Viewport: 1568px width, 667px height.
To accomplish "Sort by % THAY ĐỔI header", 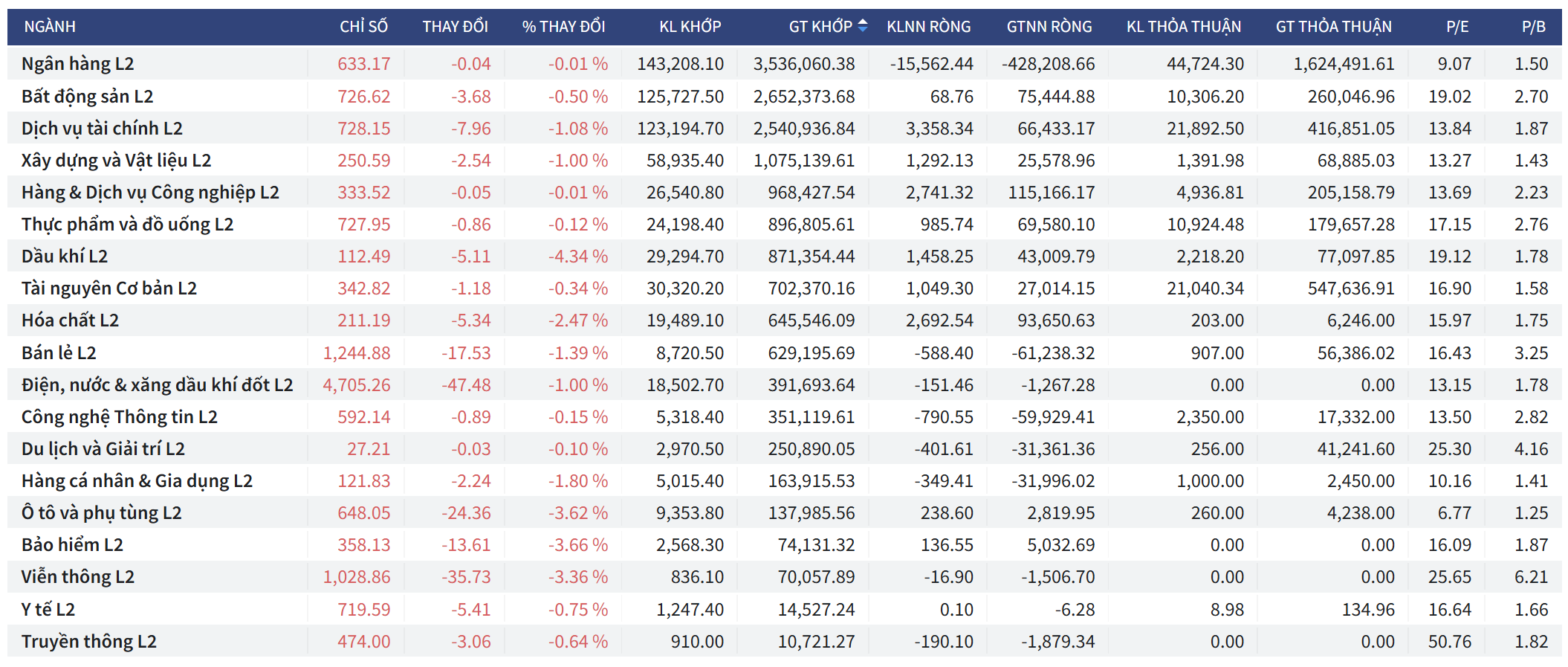I will [563, 27].
